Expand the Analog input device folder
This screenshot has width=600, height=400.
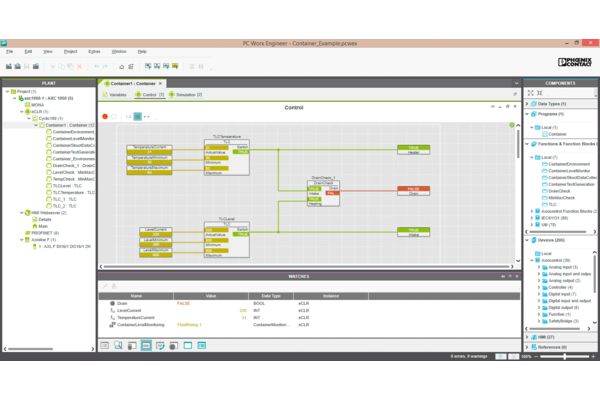[x=539, y=267]
